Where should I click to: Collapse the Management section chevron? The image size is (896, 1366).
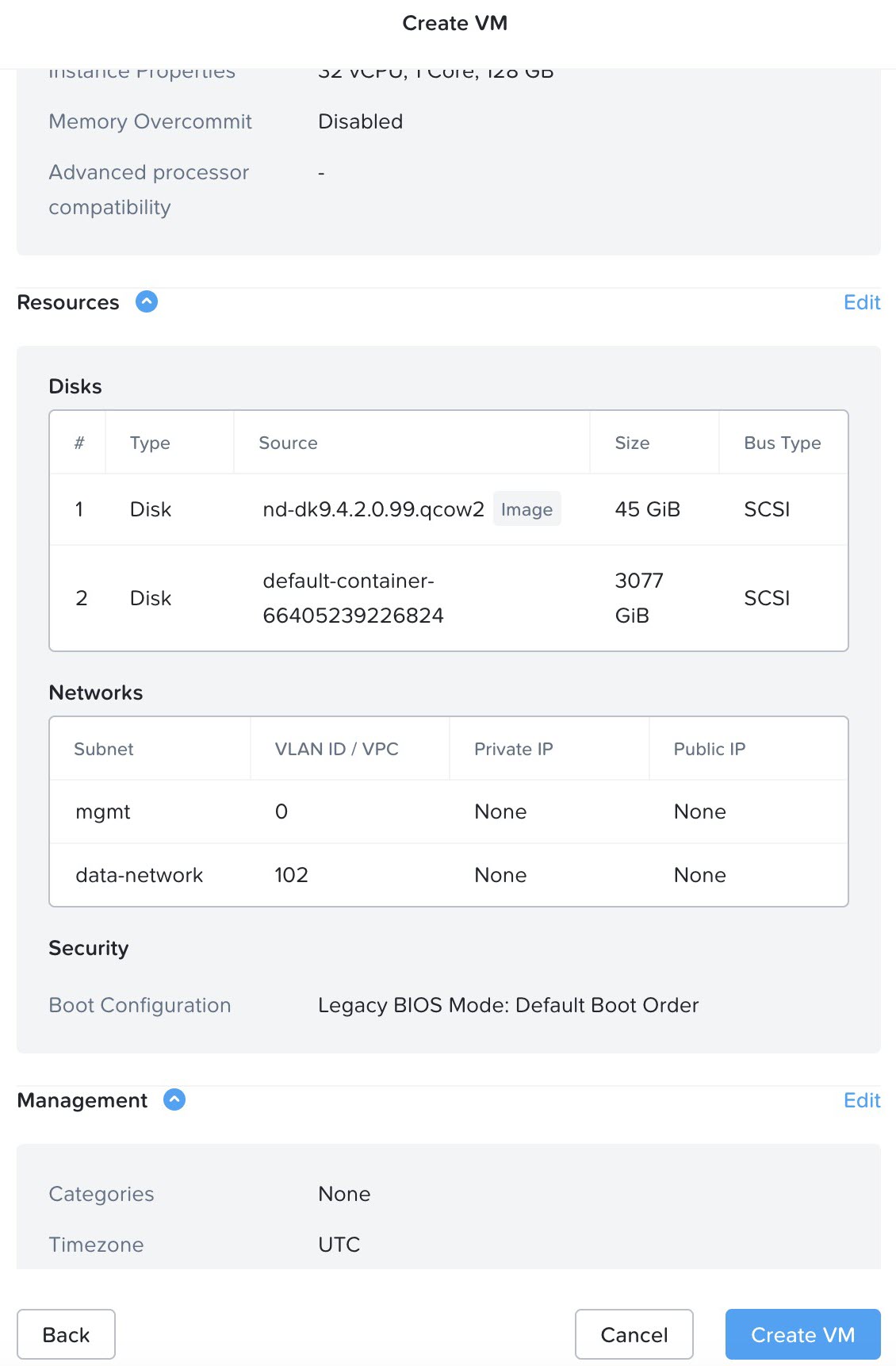click(x=174, y=1100)
